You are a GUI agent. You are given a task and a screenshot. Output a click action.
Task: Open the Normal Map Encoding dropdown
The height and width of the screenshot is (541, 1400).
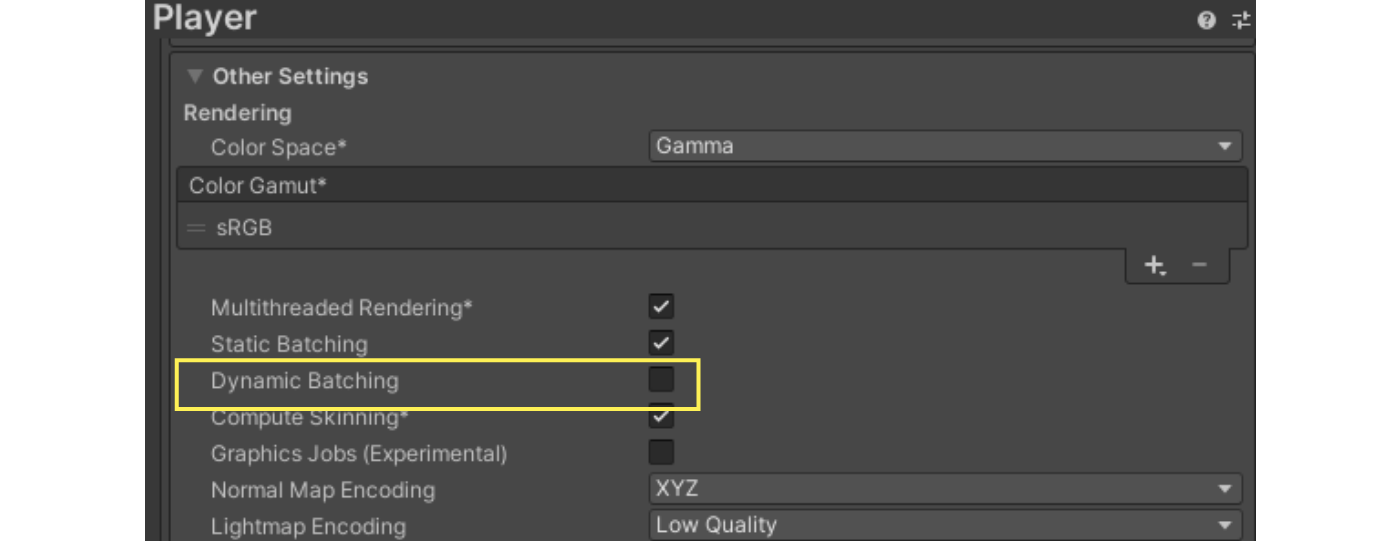[x=945, y=489]
